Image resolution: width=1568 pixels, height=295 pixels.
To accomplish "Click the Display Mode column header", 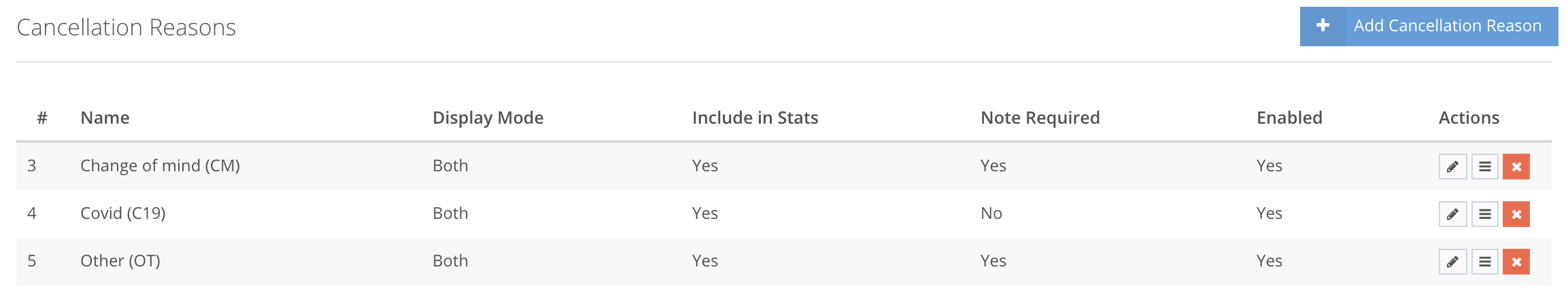I will point(488,118).
